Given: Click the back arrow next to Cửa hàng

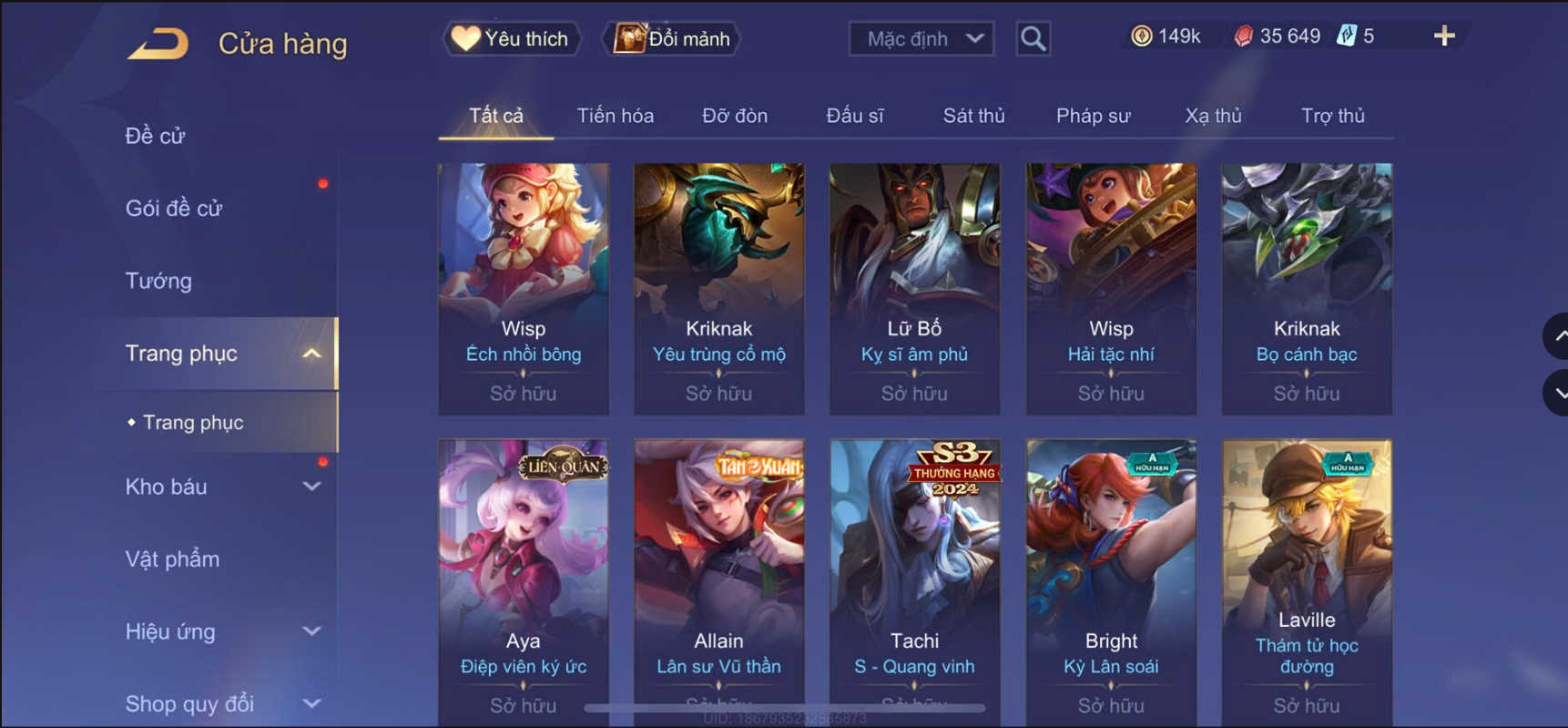Looking at the screenshot, I should click(158, 43).
